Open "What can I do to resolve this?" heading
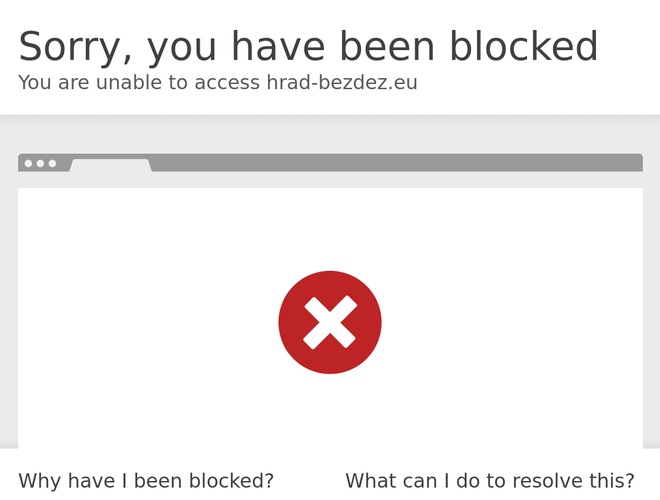This screenshot has width=660, height=500. (x=490, y=481)
